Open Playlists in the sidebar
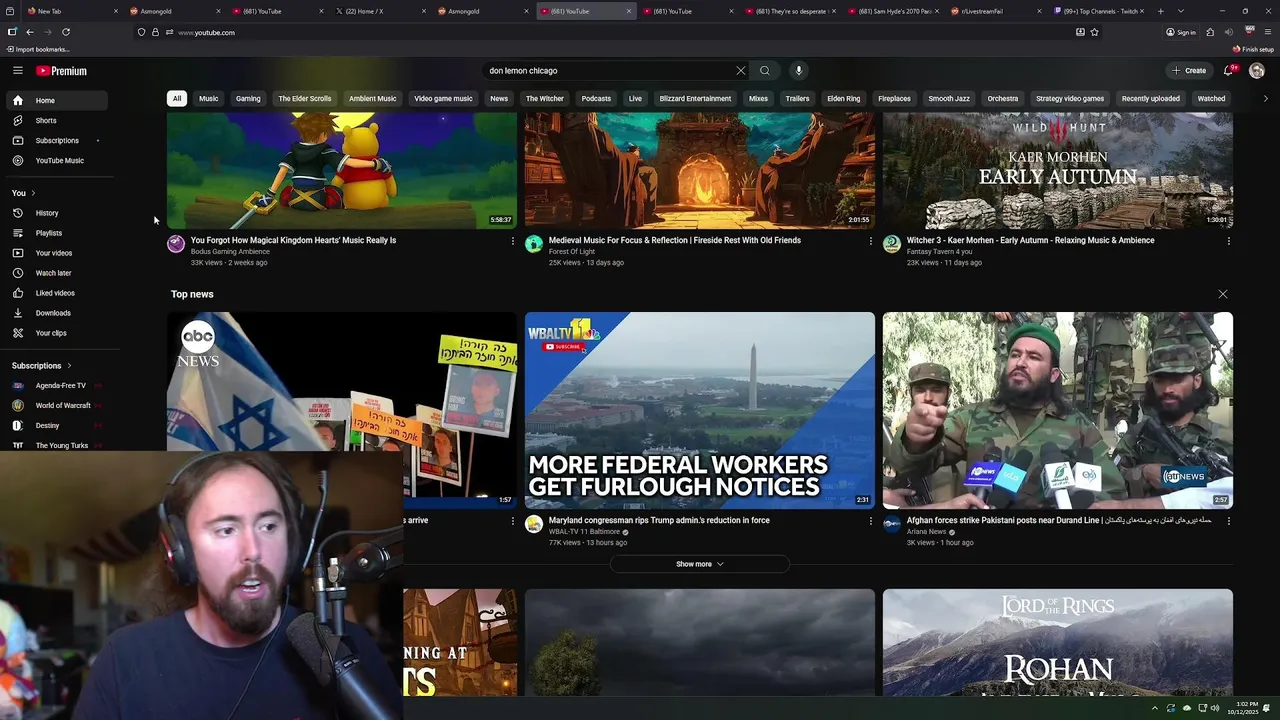 55,233
